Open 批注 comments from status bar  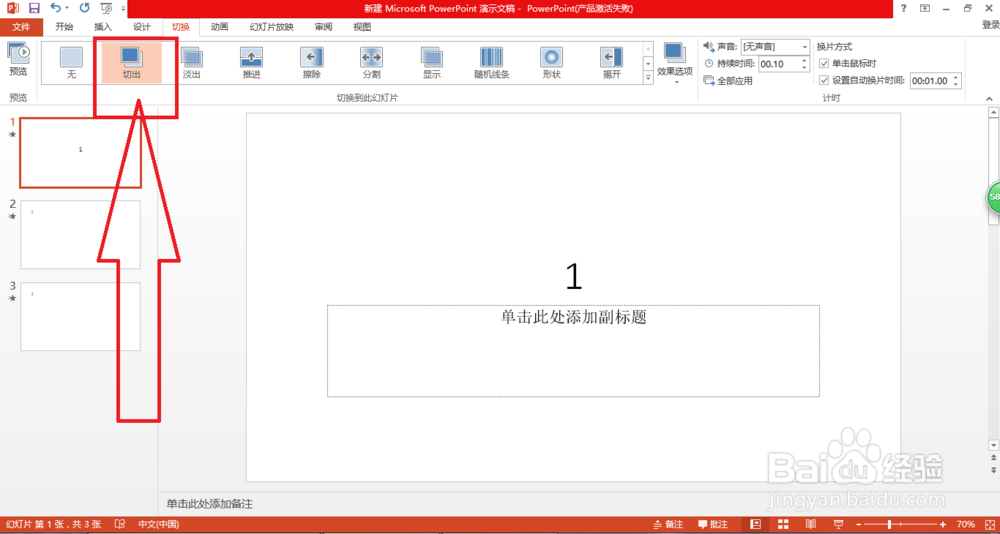[713, 524]
